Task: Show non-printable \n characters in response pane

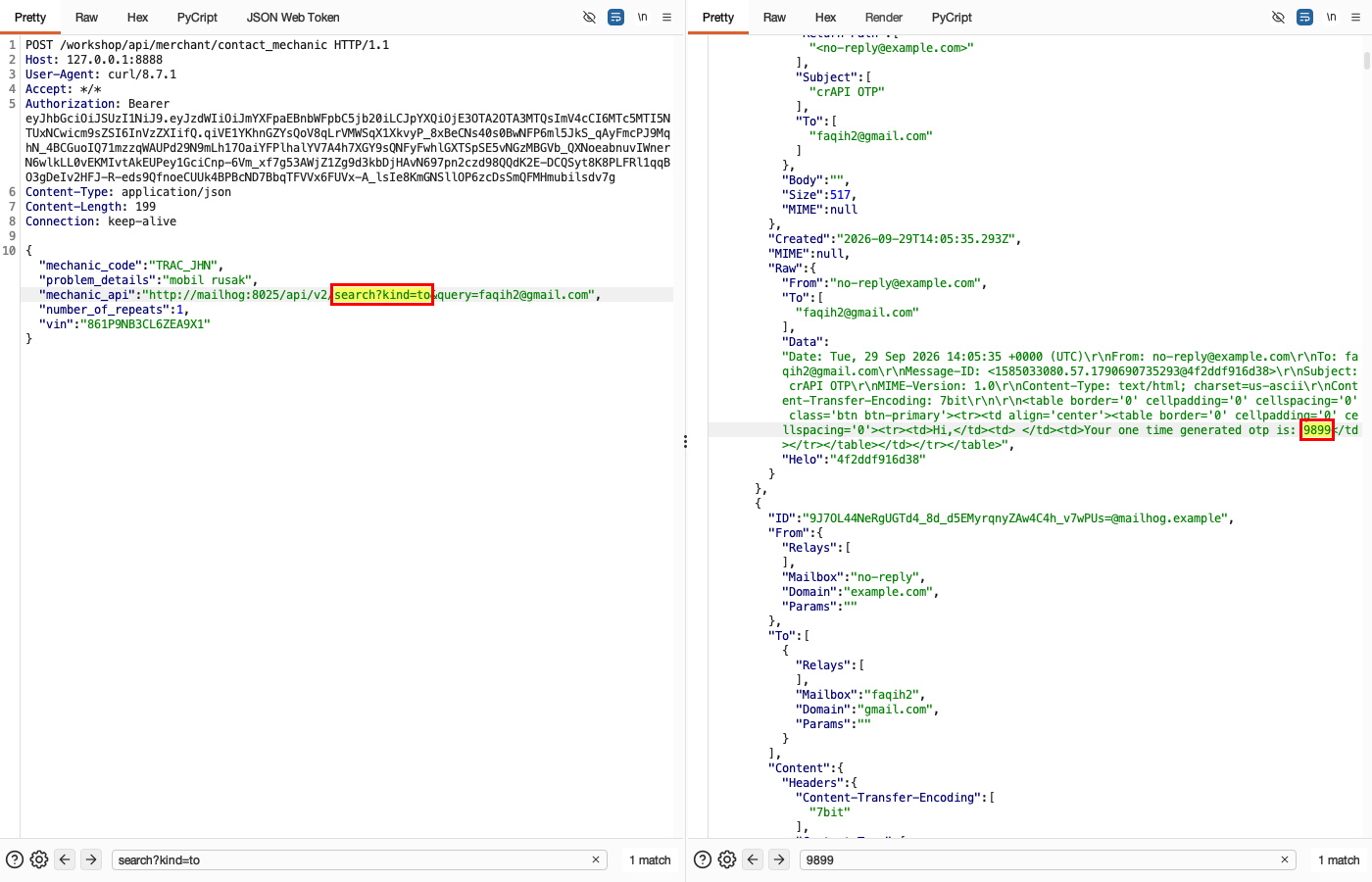Action: click(x=1331, y=17)
